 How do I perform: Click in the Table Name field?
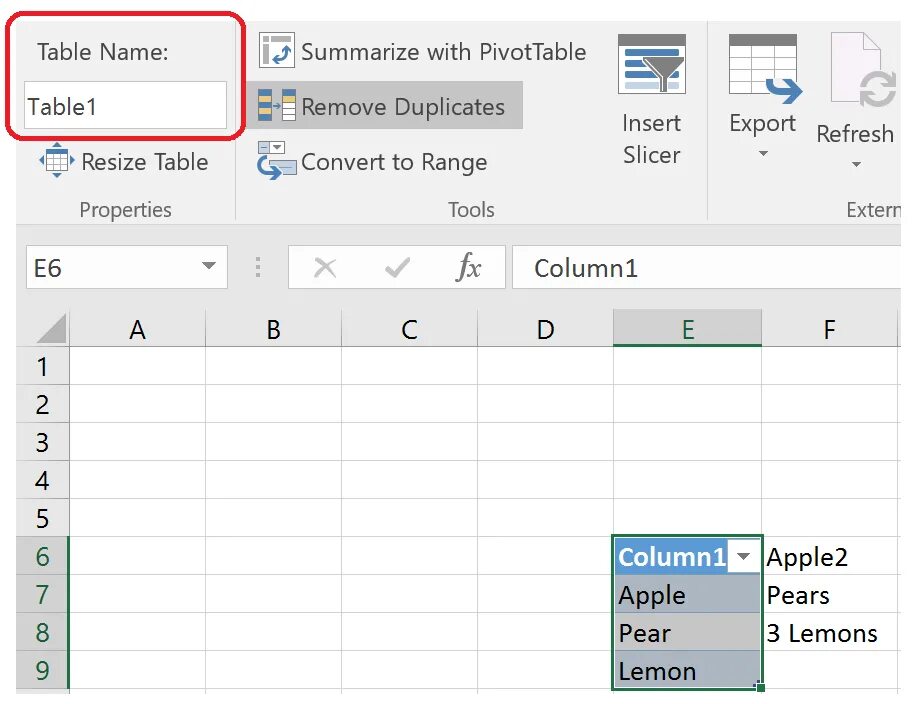[x=125, y=106]
